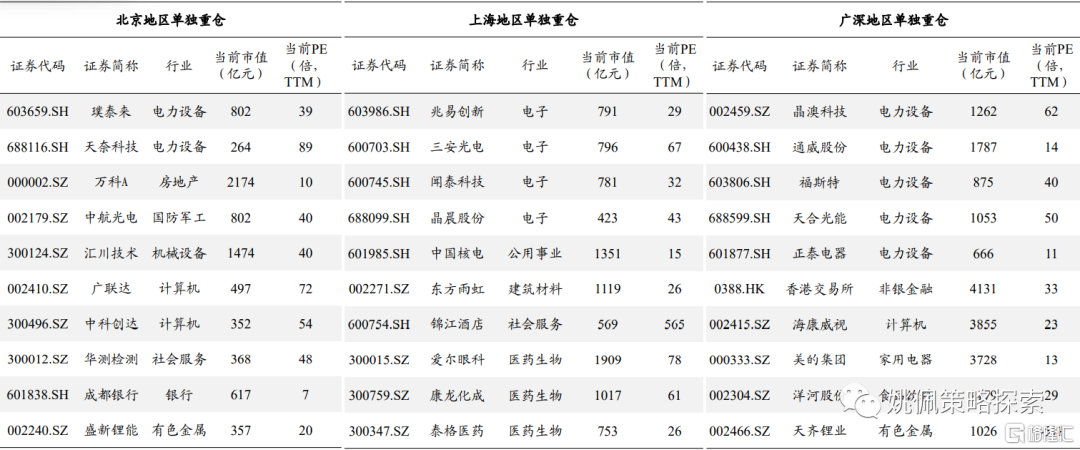Viewport: 1080px width, 450px height.
Task: Click stock code 002240.SZ
Action: coord(38,431)
